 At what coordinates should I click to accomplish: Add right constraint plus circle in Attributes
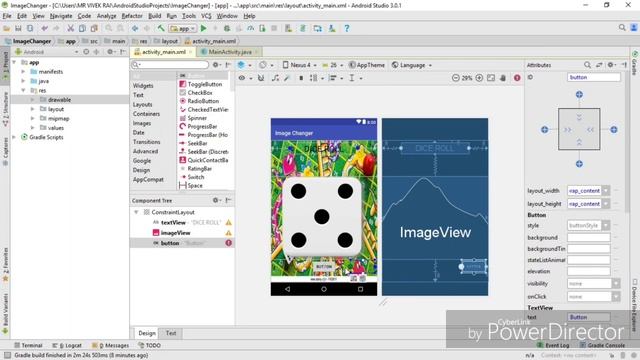point(613,129)
